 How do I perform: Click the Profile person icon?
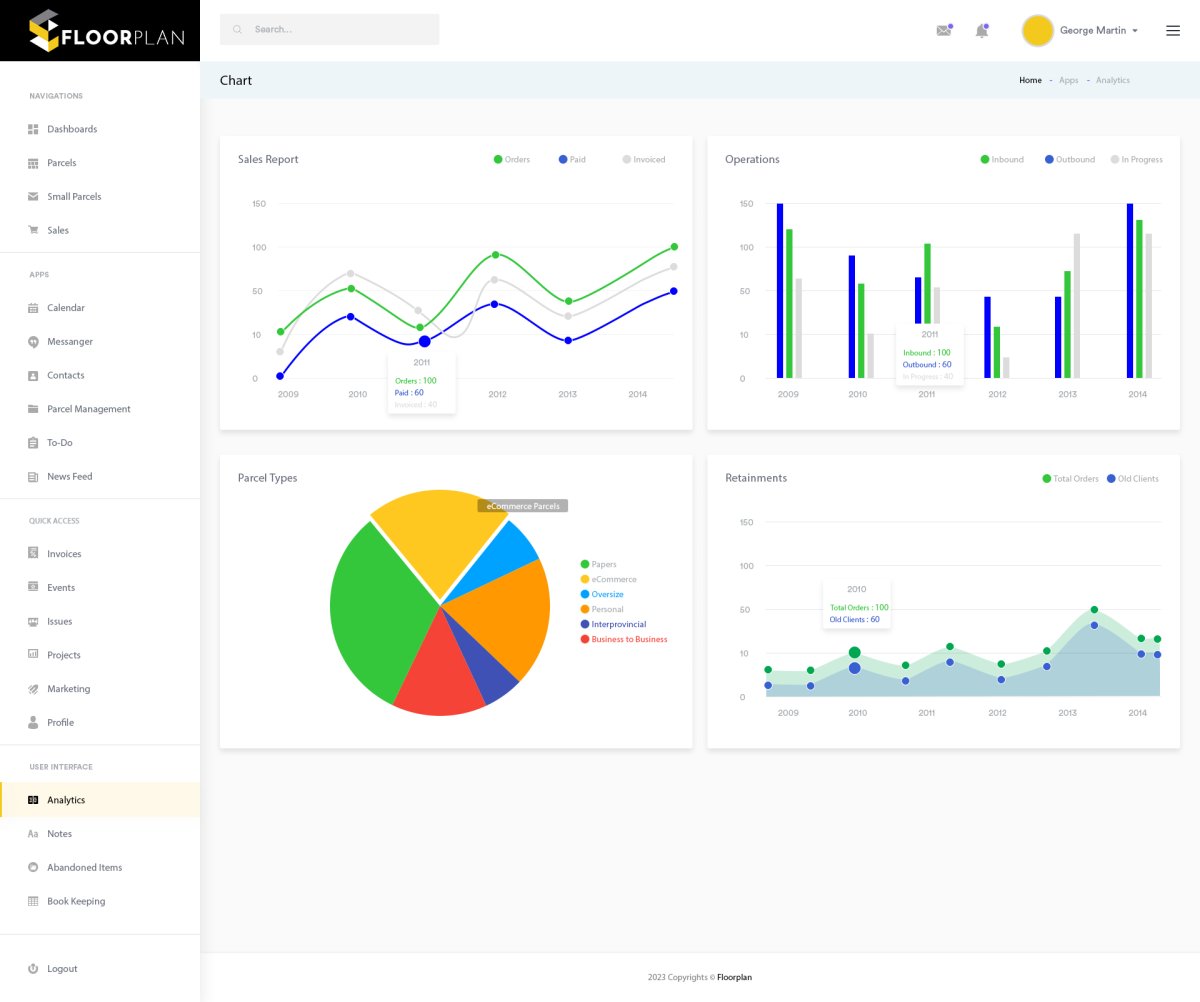pos(33,722)
